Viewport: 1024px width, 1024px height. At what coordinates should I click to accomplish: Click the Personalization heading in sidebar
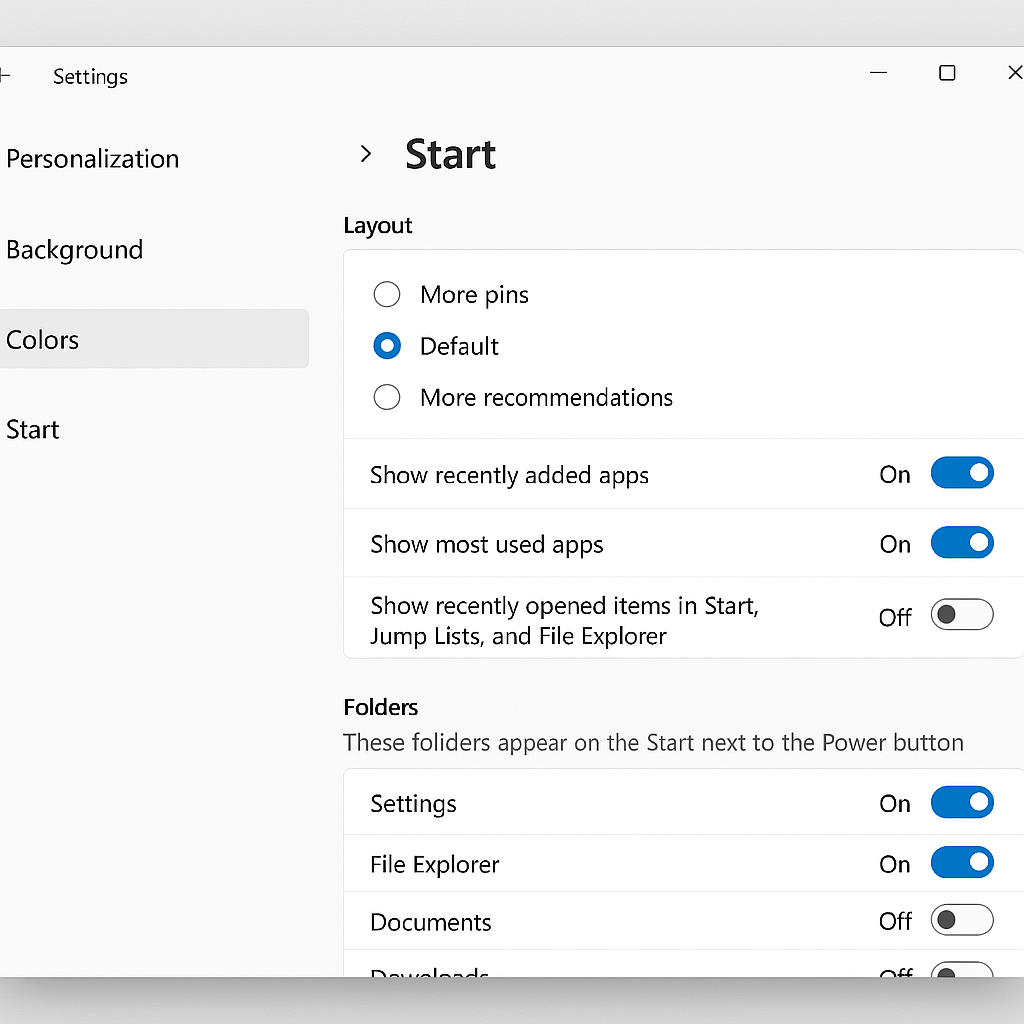click(92, 159)
